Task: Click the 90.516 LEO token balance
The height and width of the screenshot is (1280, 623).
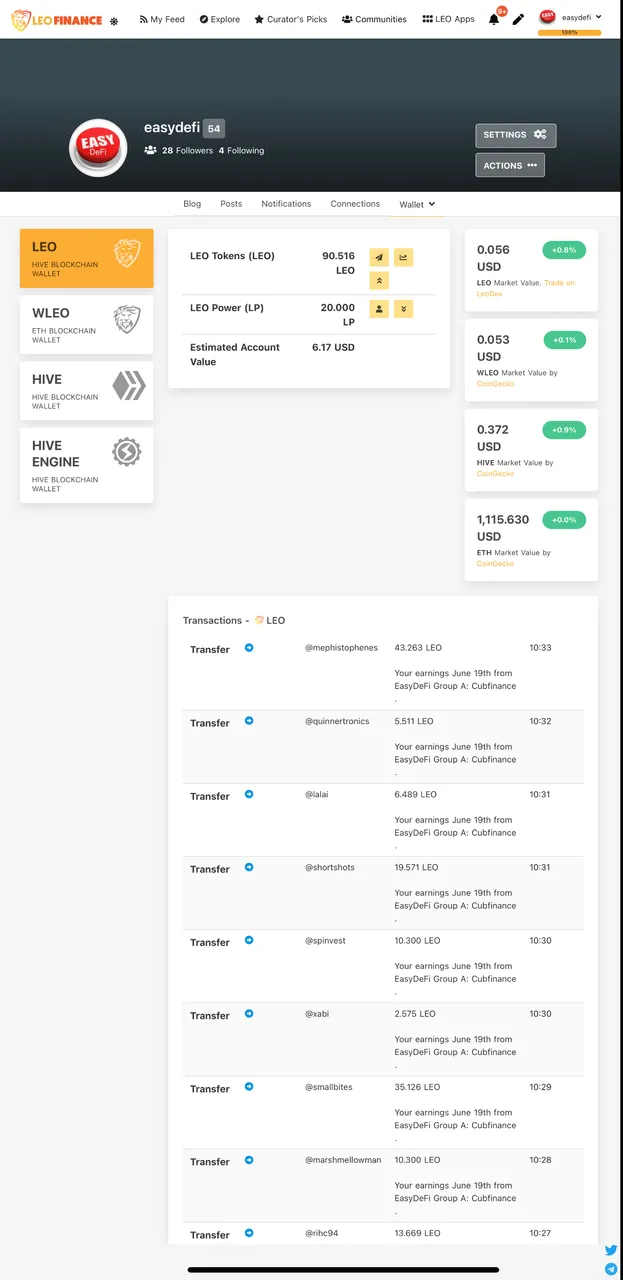Action: point(338,263)
